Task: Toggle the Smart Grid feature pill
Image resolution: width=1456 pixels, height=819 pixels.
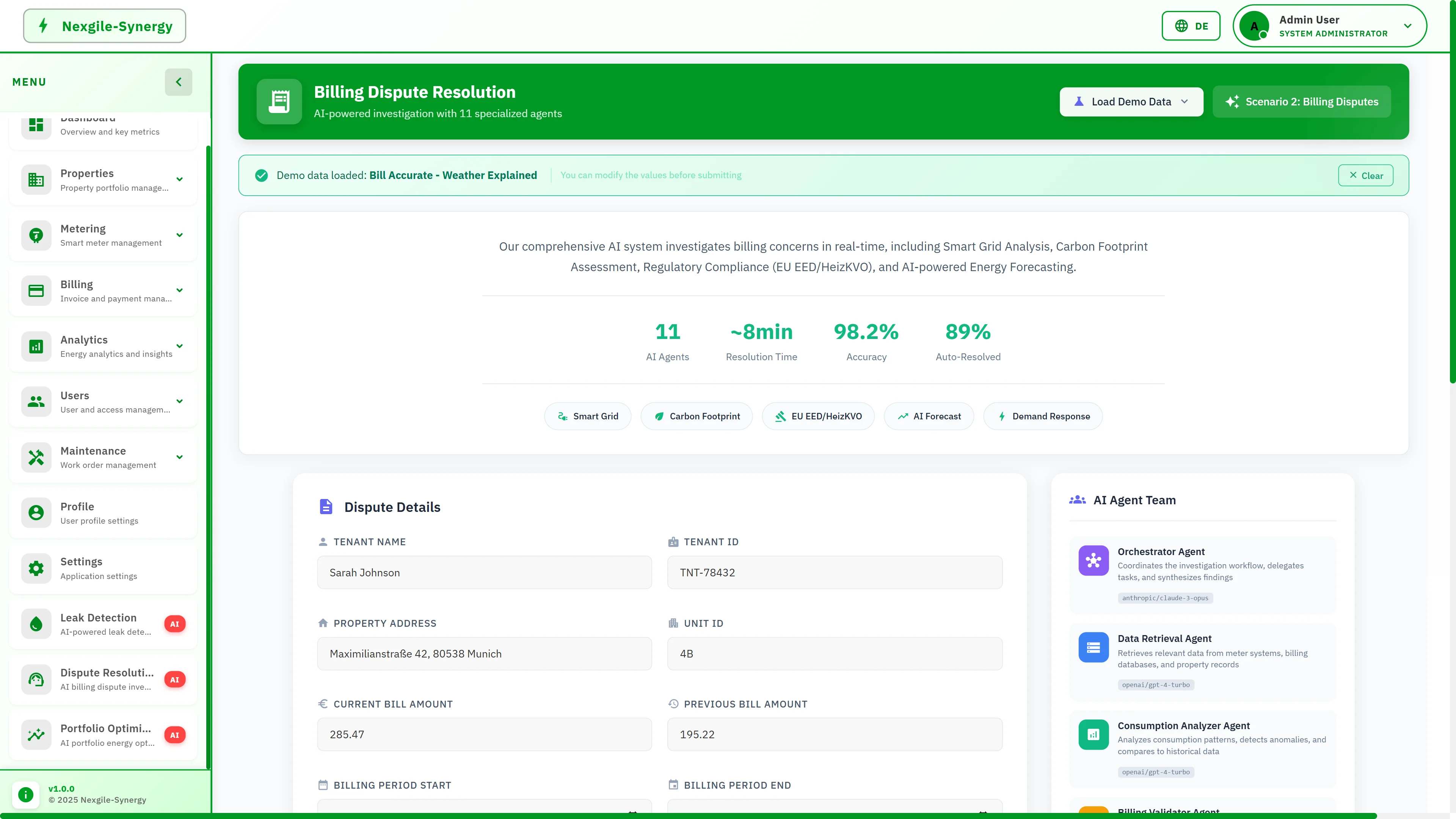Action: click(587, 416)
